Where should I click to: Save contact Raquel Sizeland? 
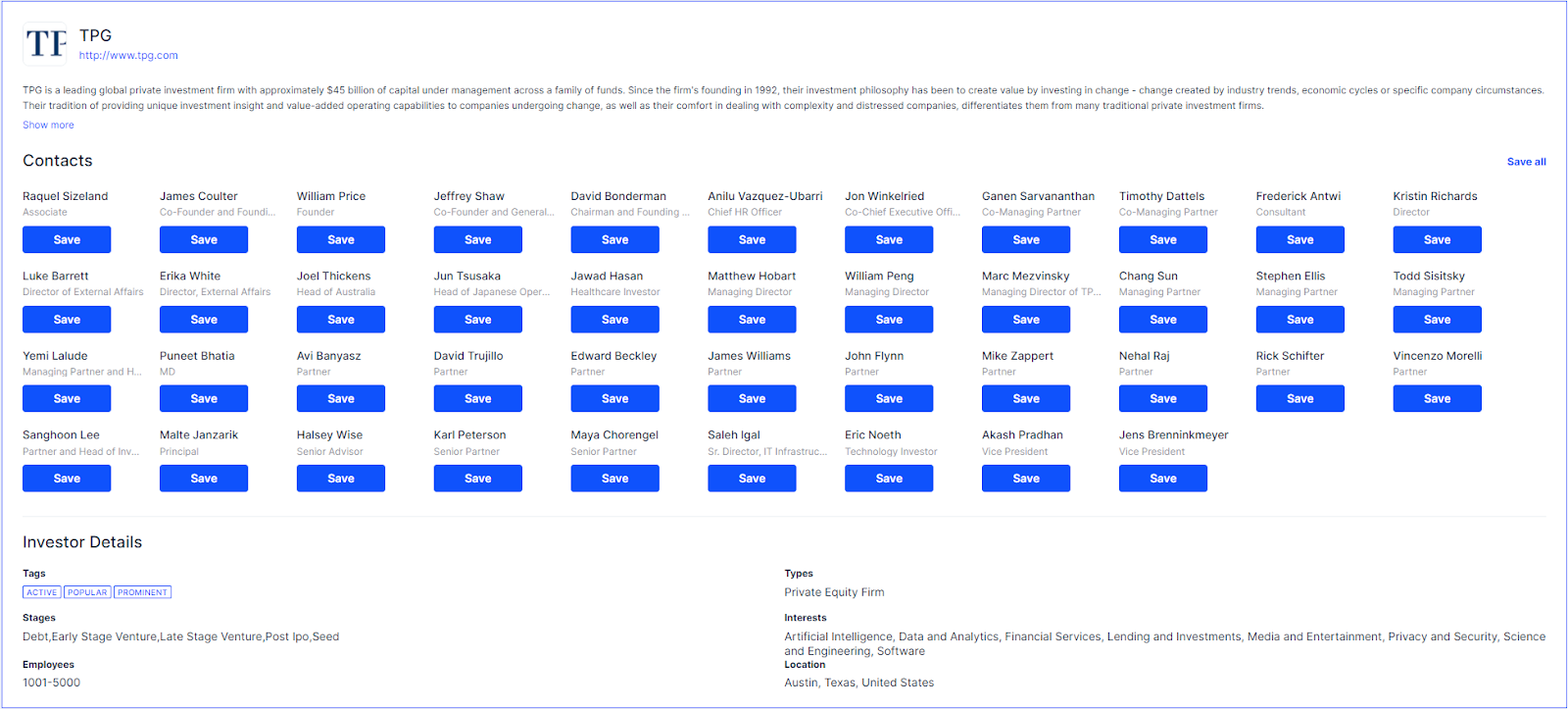pos(67,239)
